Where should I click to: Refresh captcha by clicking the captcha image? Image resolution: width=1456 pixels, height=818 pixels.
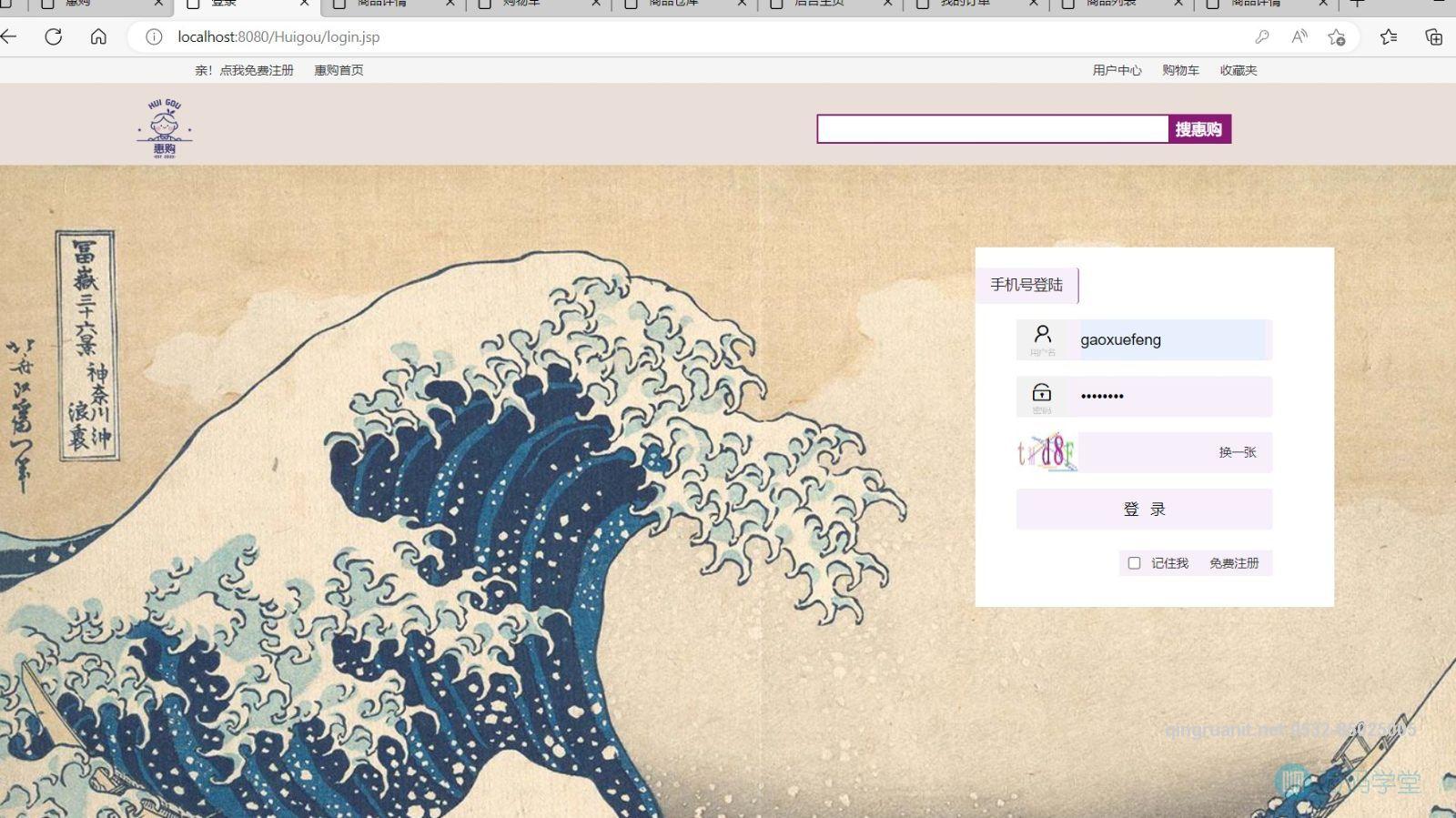click(1046, 452)
